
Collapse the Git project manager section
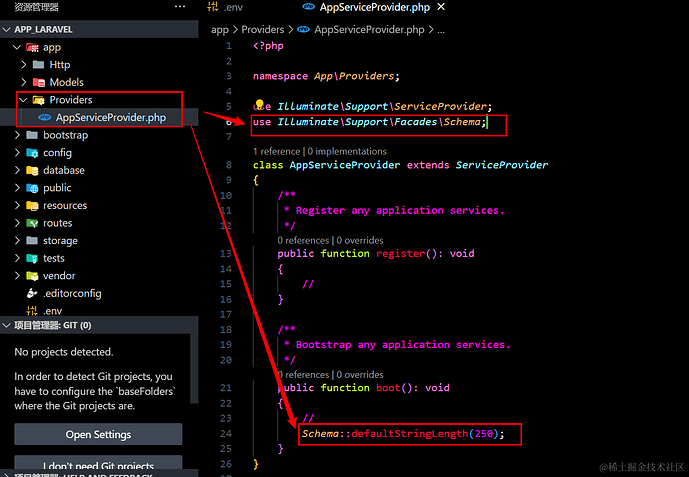click(x=6, y=325)
